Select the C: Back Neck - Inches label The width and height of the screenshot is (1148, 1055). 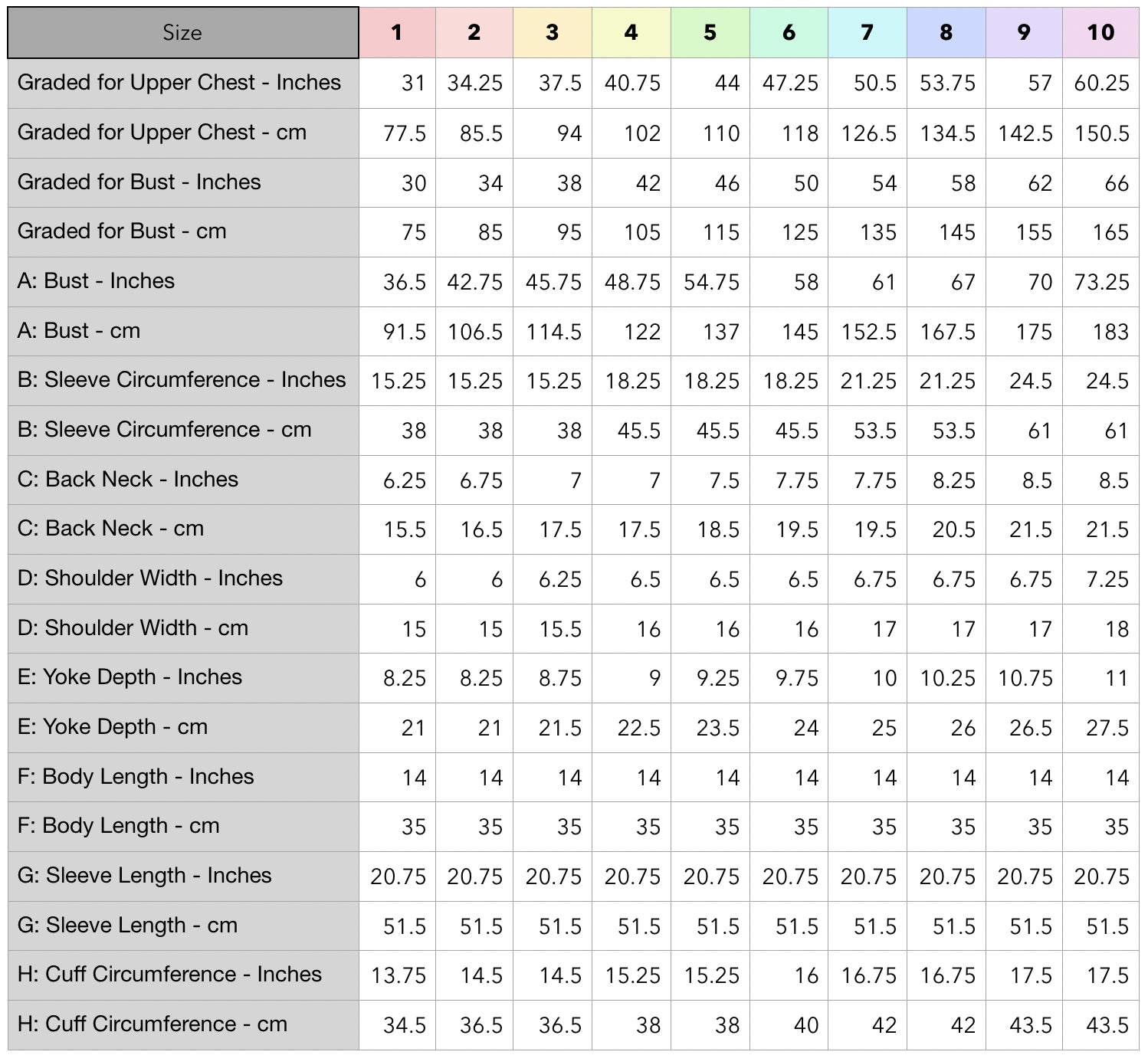(x=127, y=480)
